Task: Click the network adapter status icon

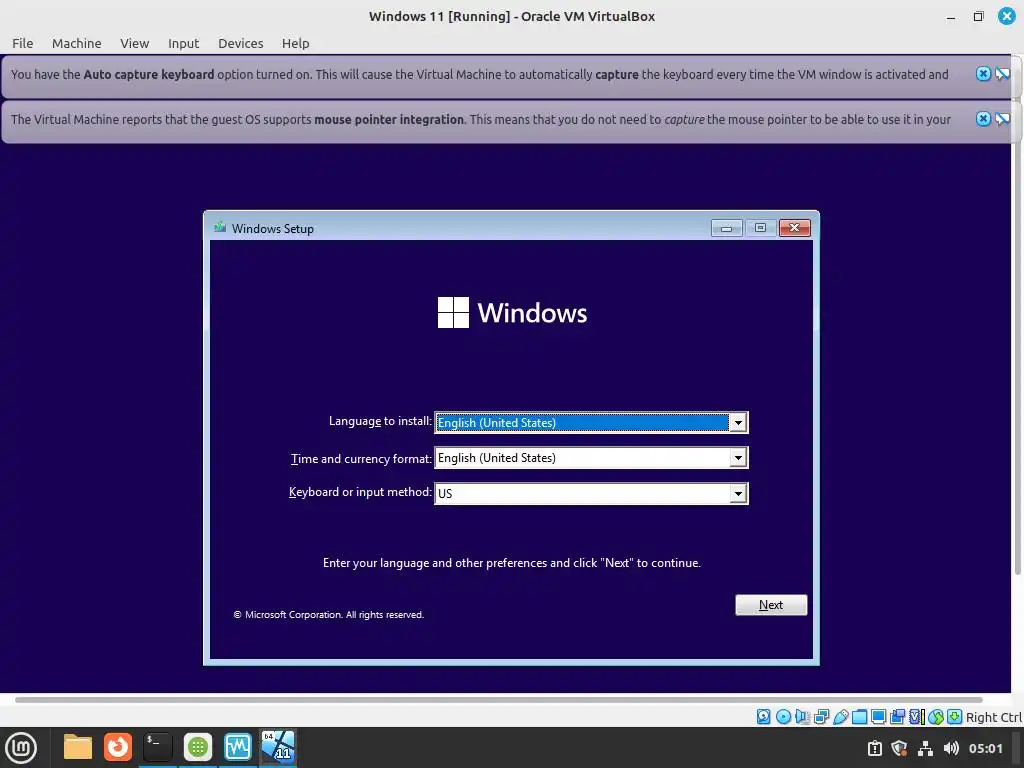Action: [822, 717]
